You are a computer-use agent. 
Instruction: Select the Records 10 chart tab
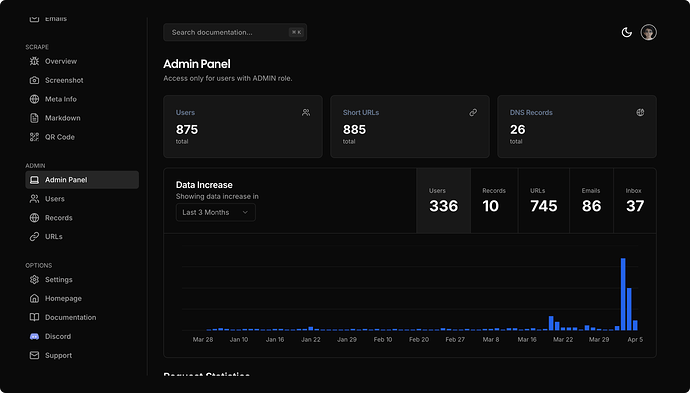point(494,201)
